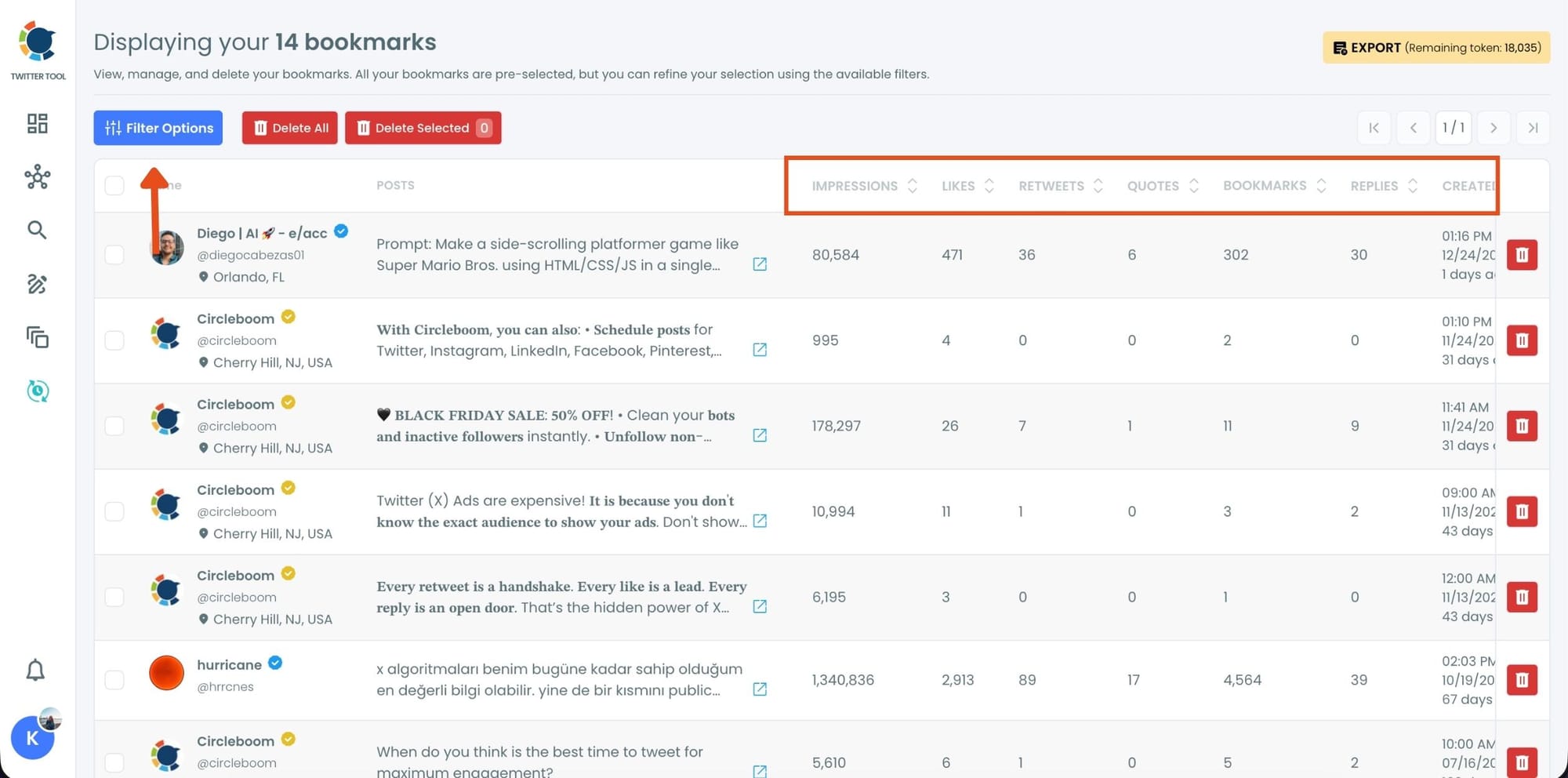This screenshot has height=778, width=1568.
Task: Open the search tool in the sidebar
Action: (x=37, y=230)
